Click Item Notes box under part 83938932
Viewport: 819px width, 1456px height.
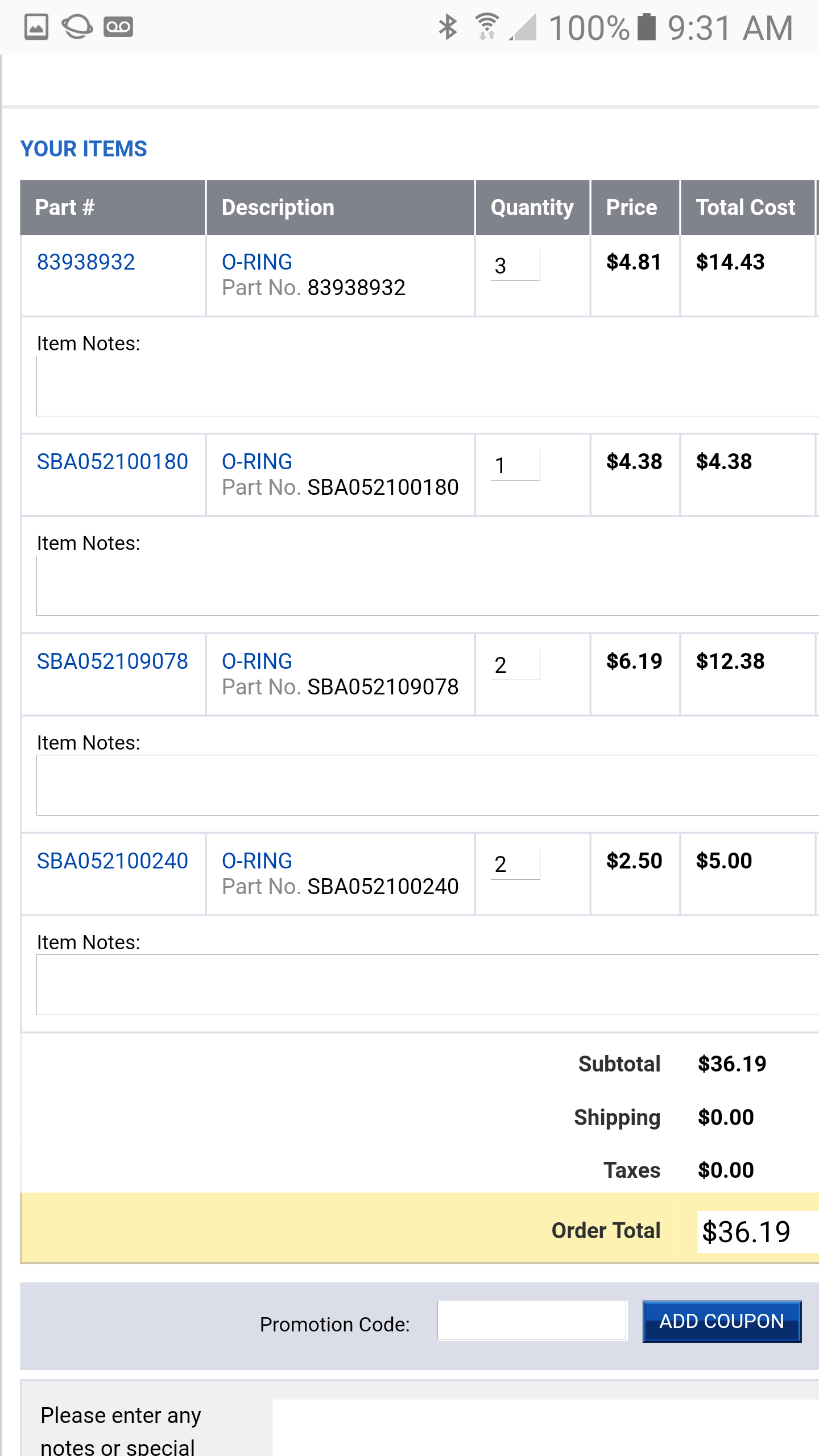428,386
